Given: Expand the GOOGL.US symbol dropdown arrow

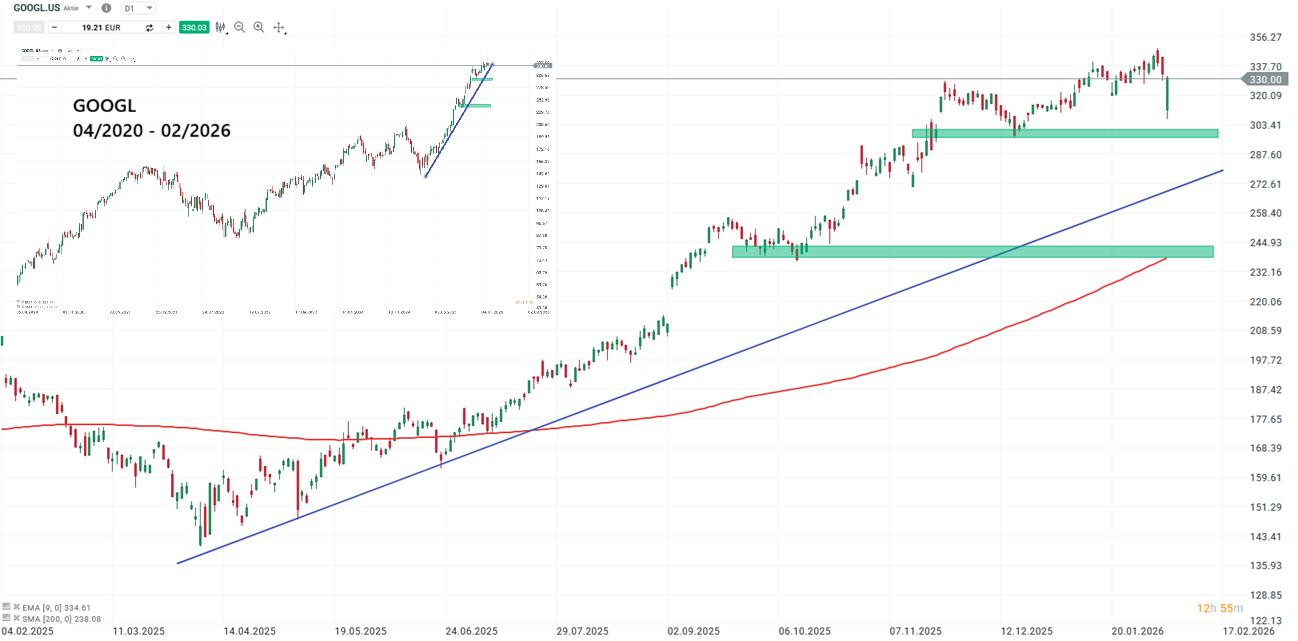Looking at the screenshot, I should pos(89,8).
